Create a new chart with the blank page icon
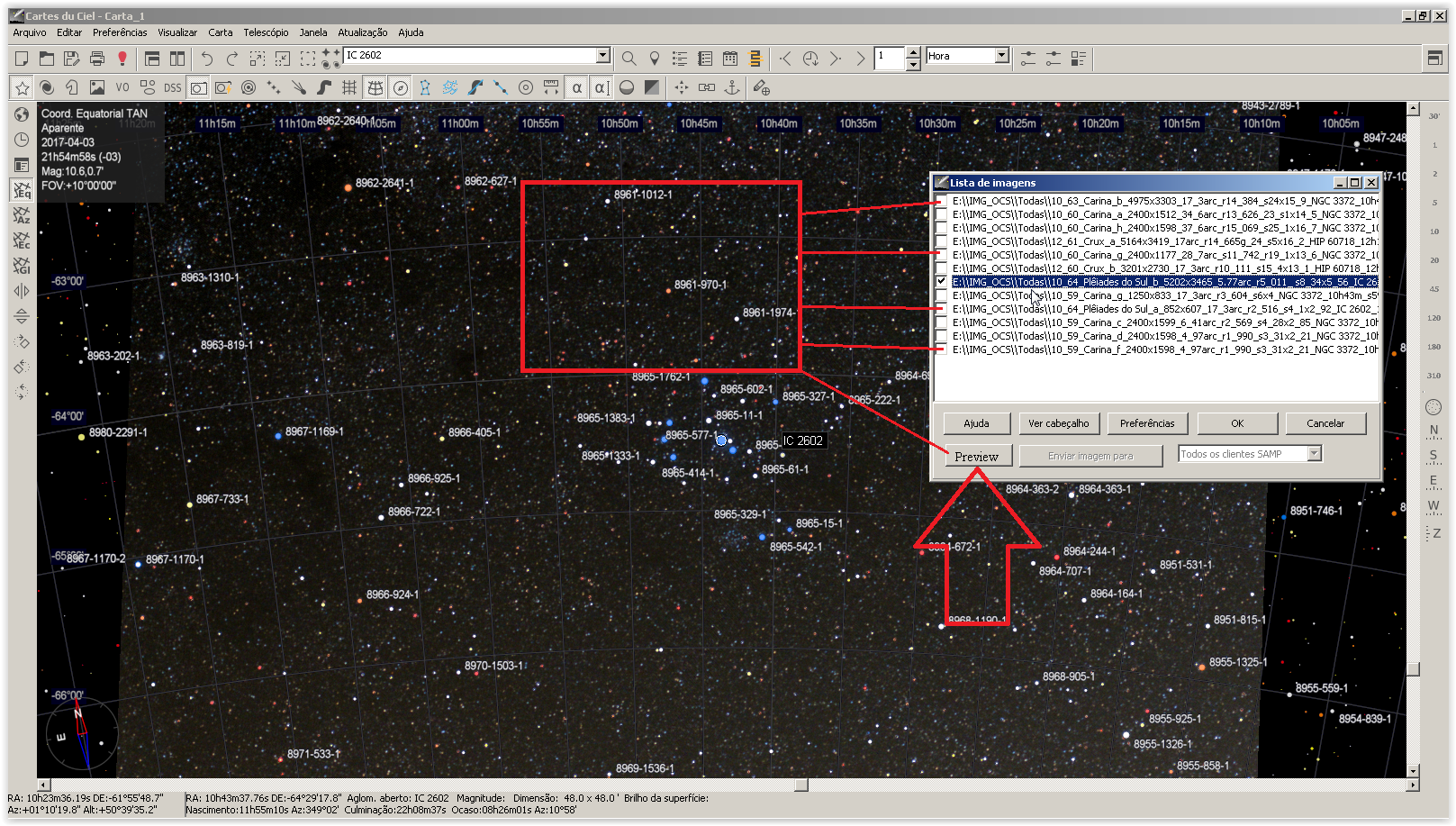This screenshot has width=1456, height=826. point(22,59)
